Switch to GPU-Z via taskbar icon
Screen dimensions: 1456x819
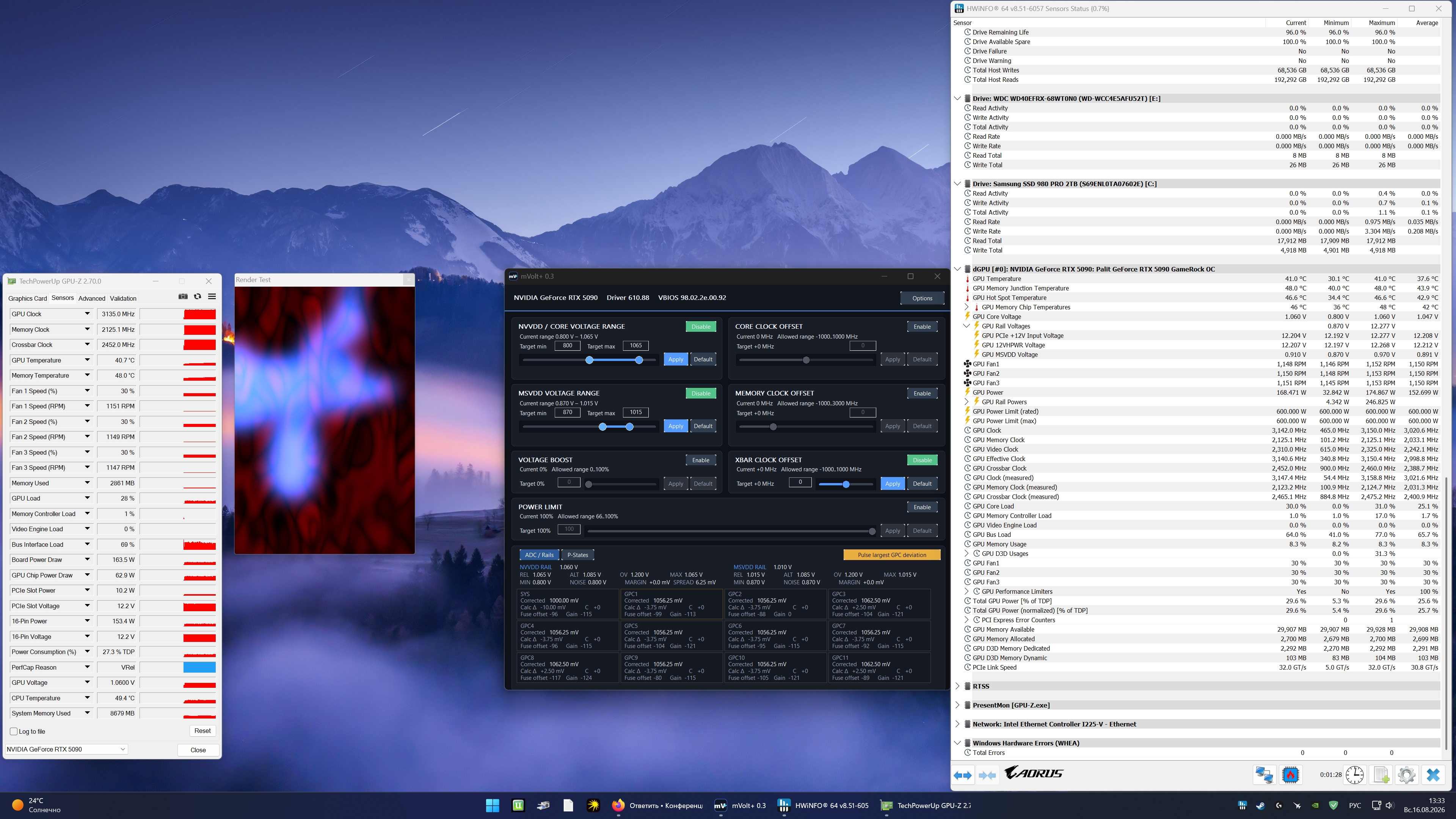[886, 805]
